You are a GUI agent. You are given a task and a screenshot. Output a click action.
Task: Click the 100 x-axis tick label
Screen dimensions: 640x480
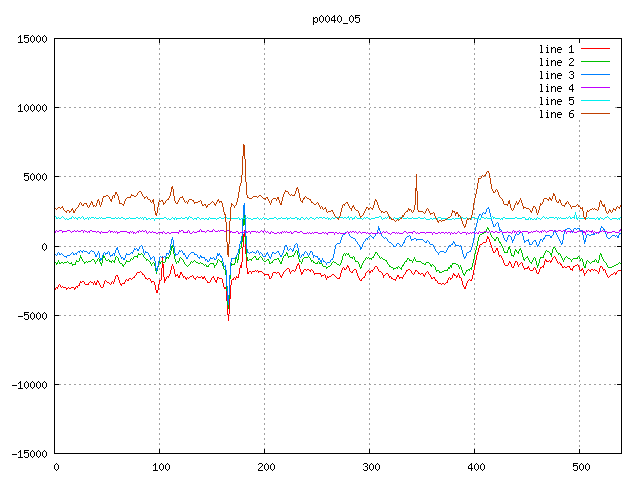[x=159, y=467]
